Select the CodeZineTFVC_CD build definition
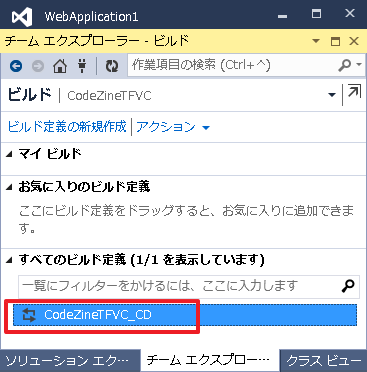Image resolution: width=367 pixels, height=372 pixels. click(x=185, y=315)
